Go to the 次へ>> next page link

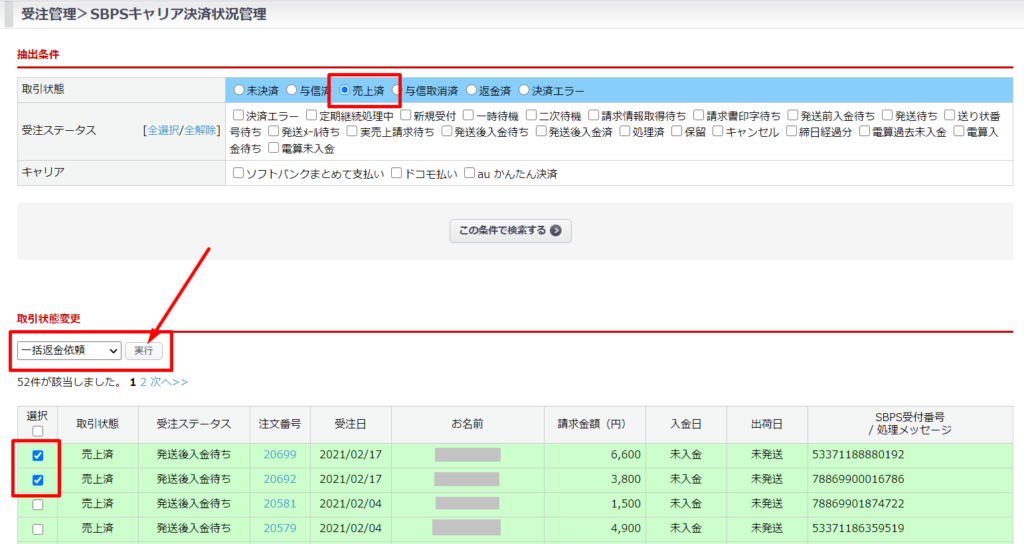point(169,382)
